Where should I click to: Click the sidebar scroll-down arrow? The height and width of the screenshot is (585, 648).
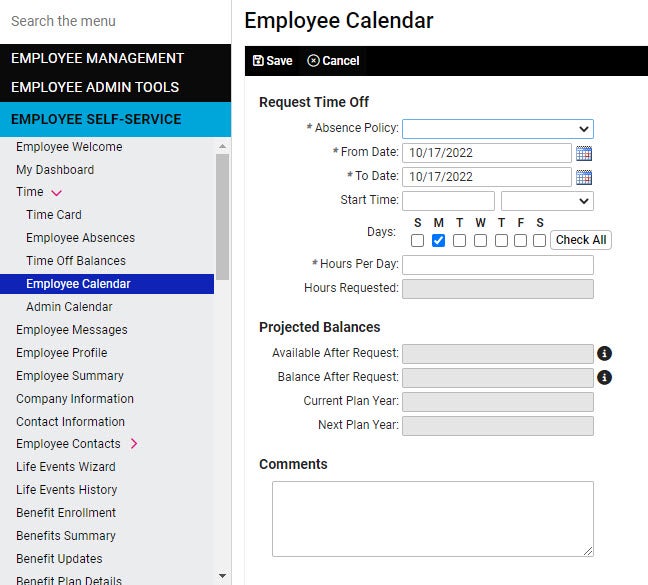pyautogui.click(x=222, y=575)
